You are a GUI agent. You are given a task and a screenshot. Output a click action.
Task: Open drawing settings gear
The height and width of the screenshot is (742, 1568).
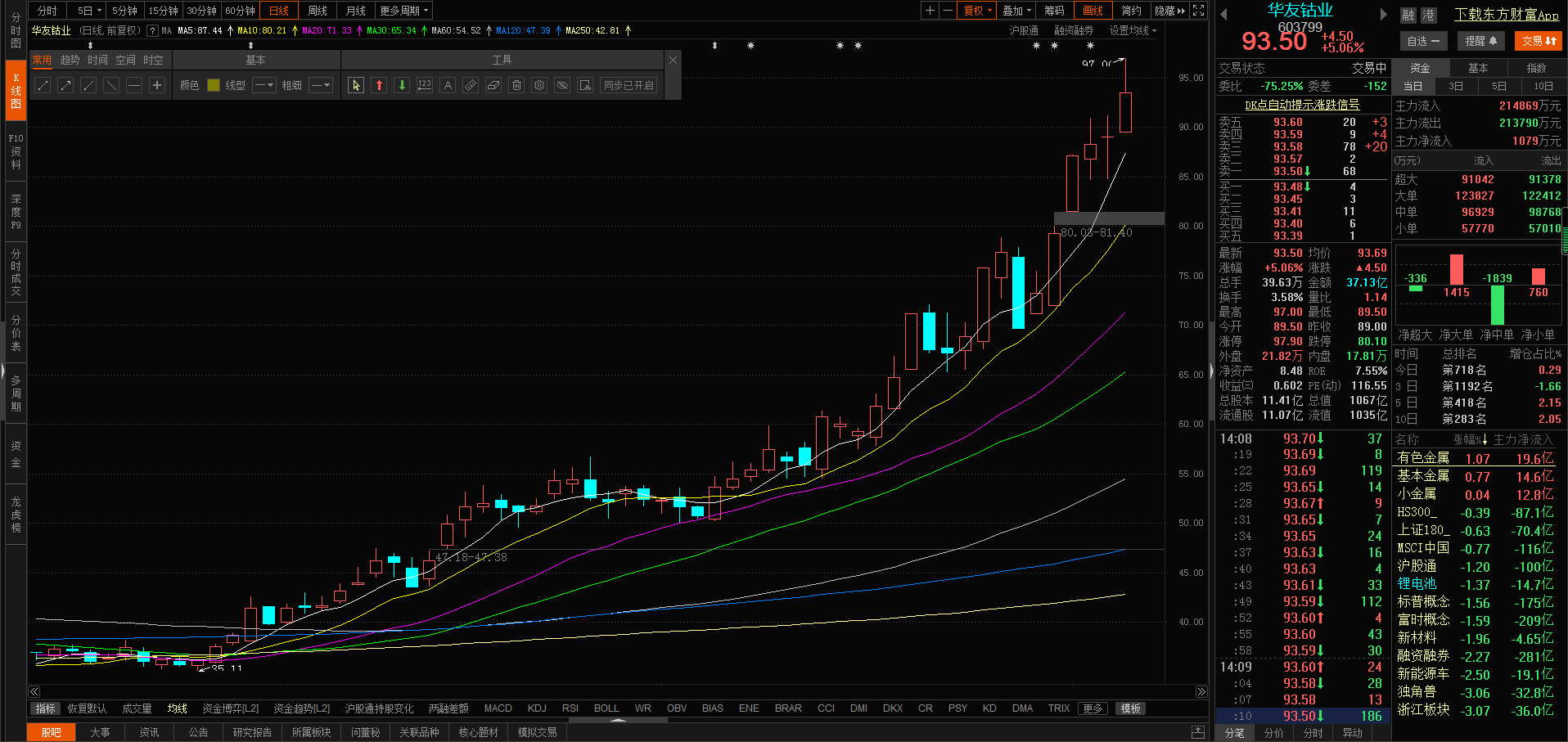coord(539,85)
